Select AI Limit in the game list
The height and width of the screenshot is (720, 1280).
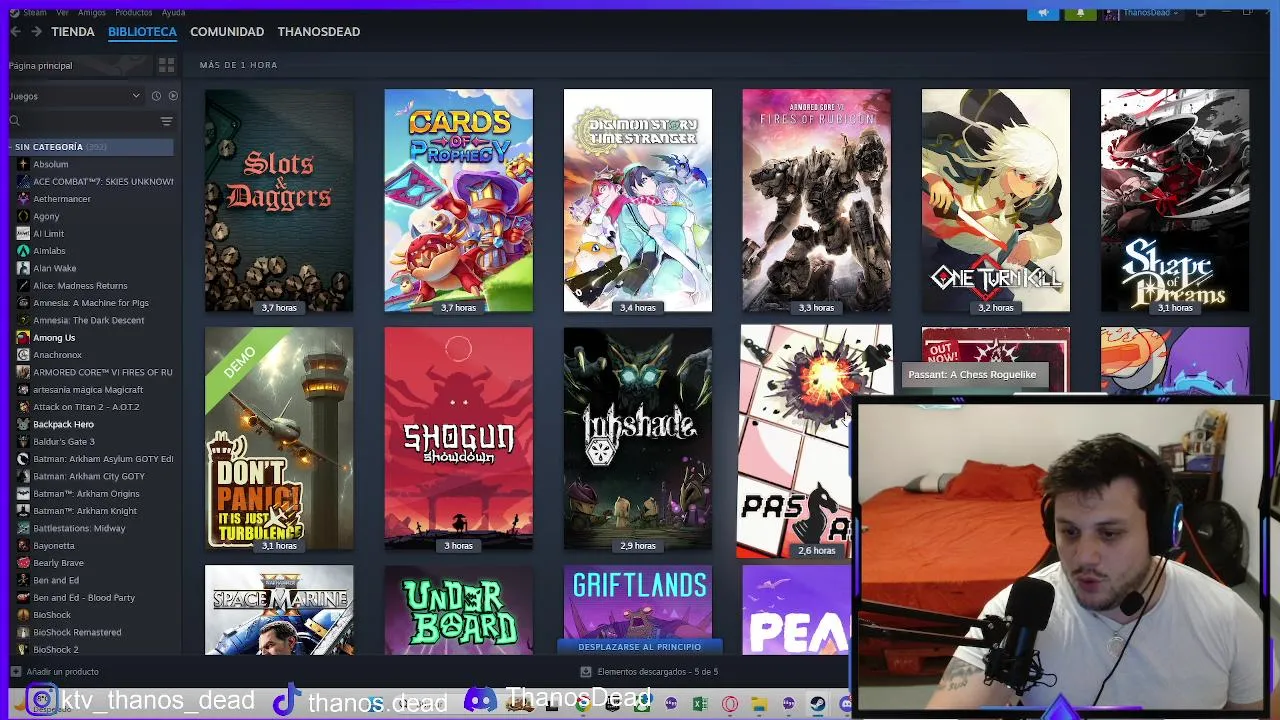[x=48, y=234]
